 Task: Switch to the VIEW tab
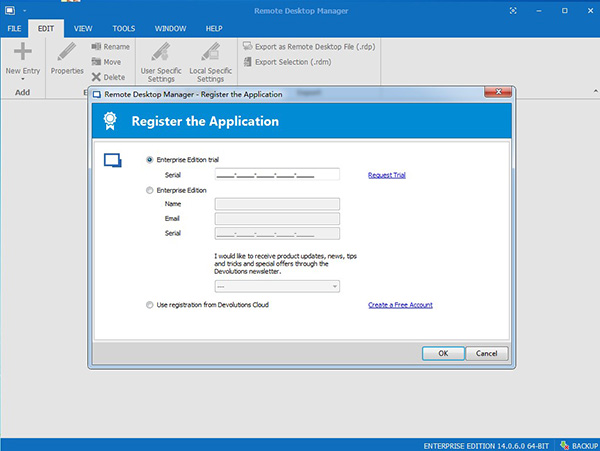[83, 28]
